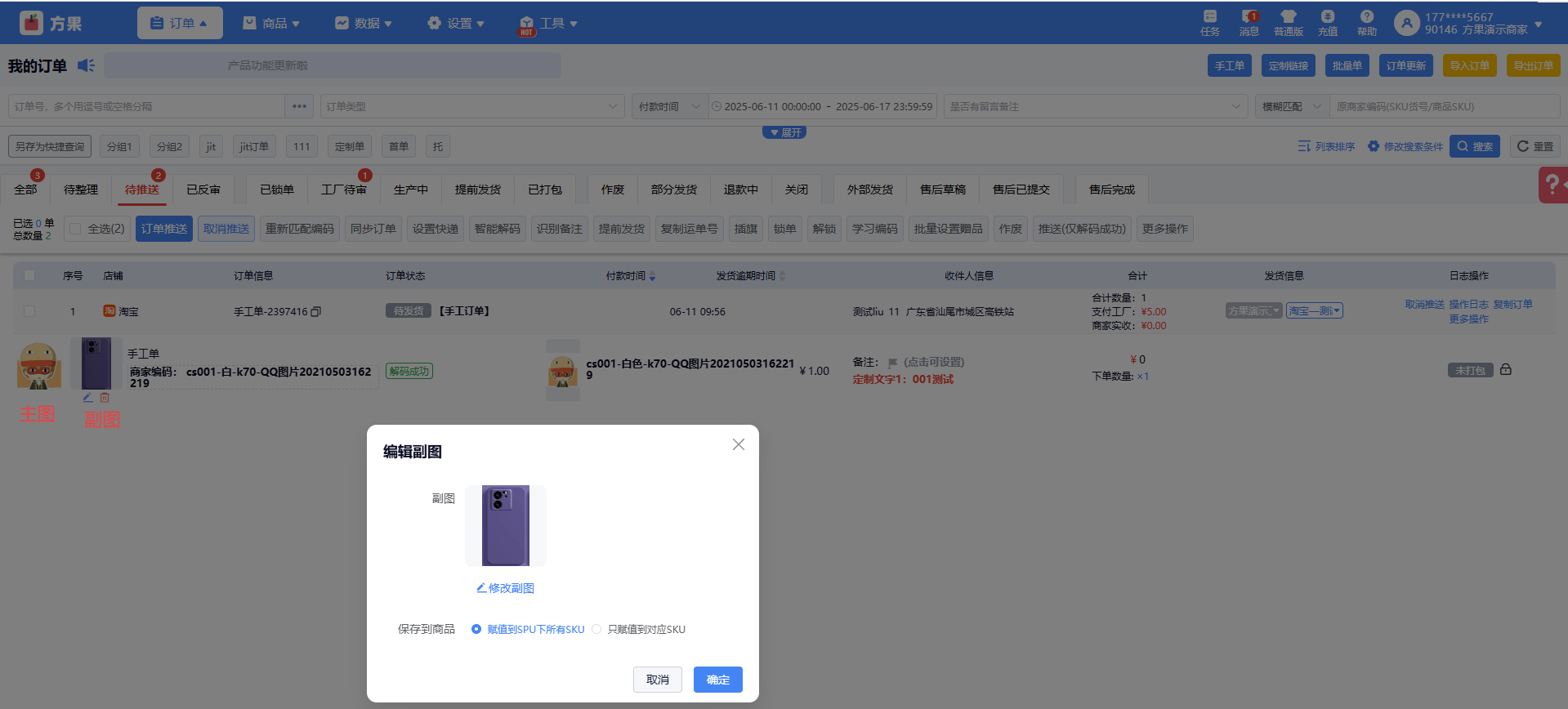Tick the 全选(2) select-all checkbox
Screen dimensions: 1568x709
pyautogui.click(x=76, y=229)
